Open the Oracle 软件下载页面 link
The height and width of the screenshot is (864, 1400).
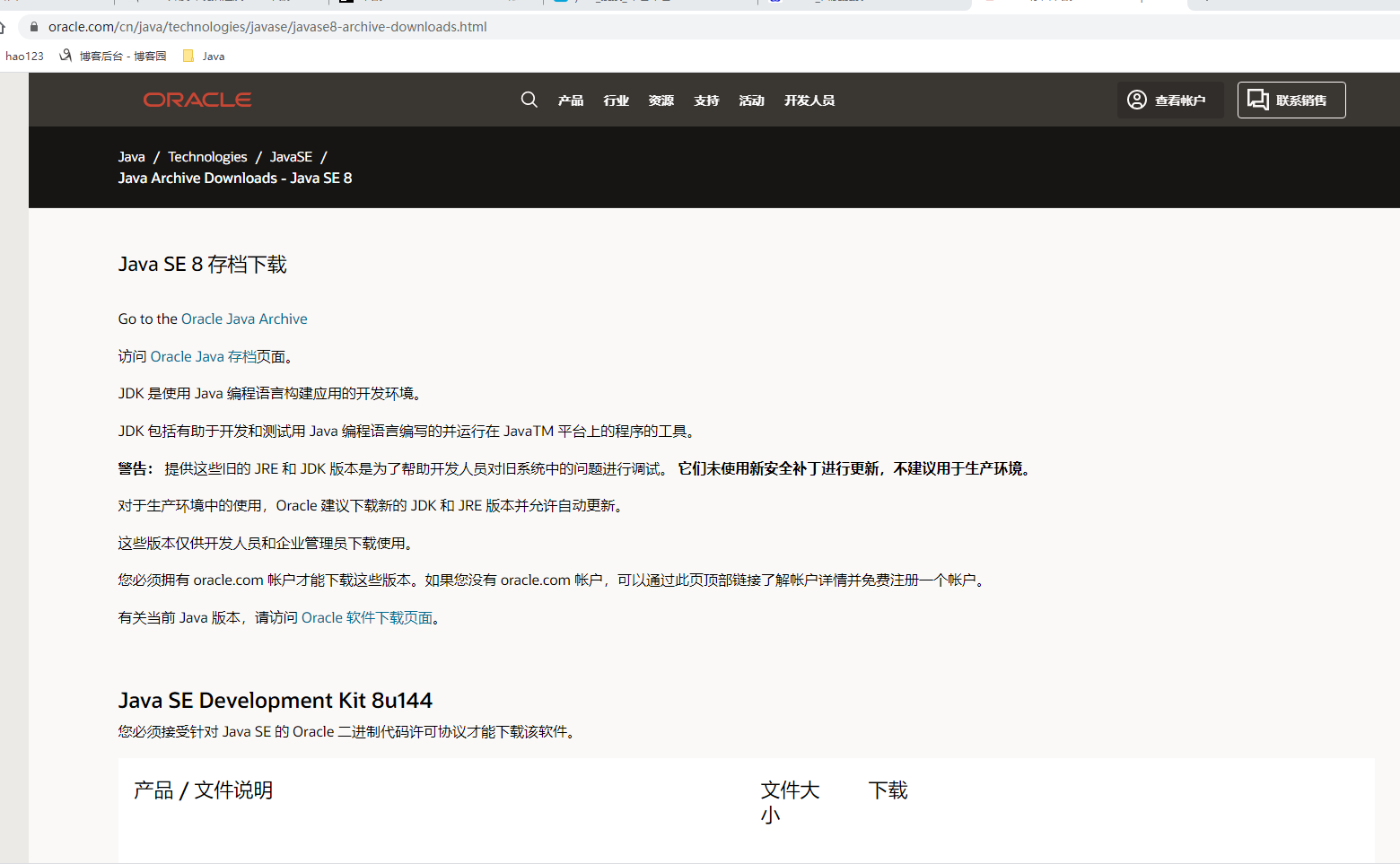click(x=367, y=617)
